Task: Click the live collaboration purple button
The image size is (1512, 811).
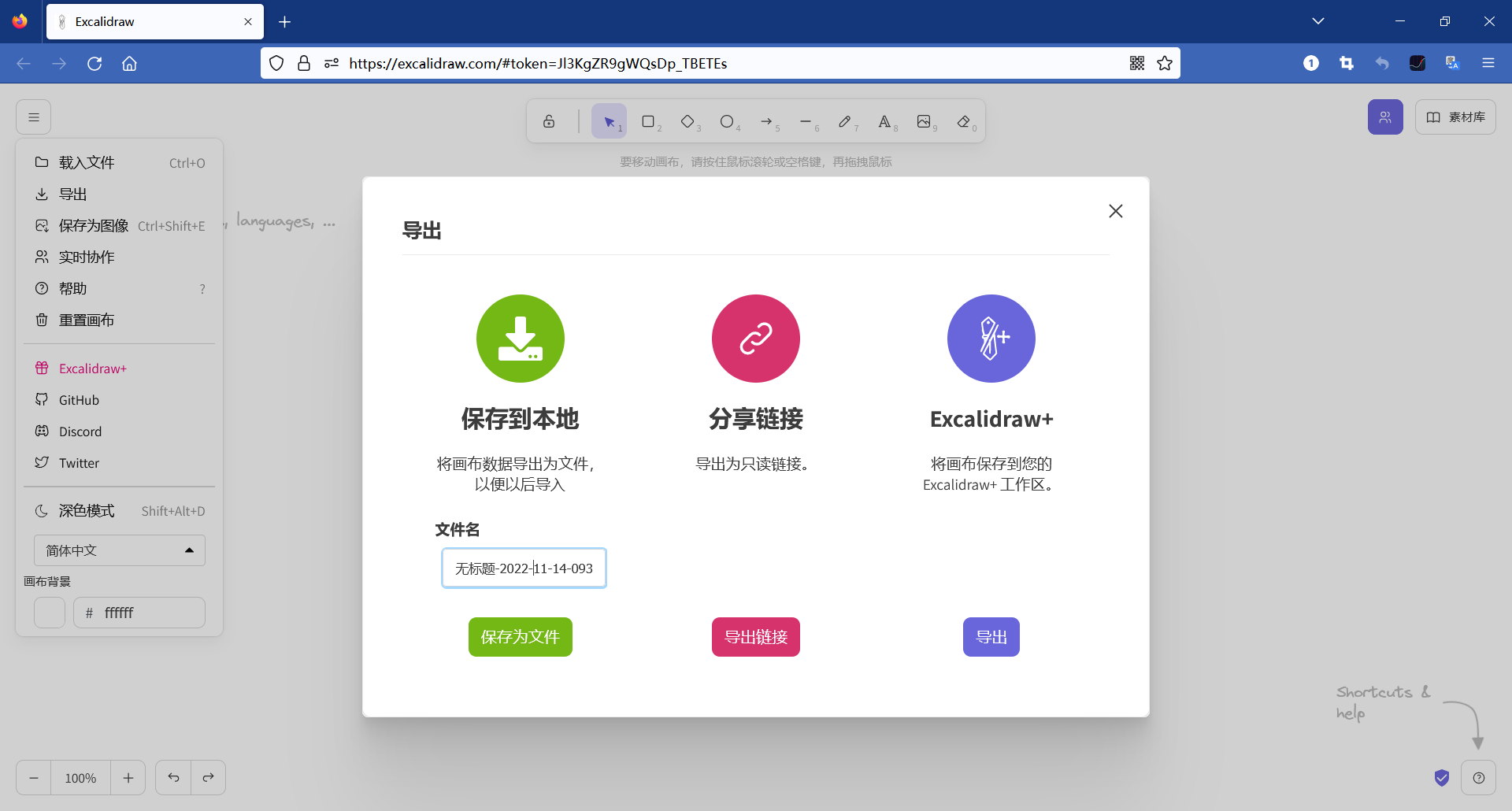Action: click(1385, 117)
